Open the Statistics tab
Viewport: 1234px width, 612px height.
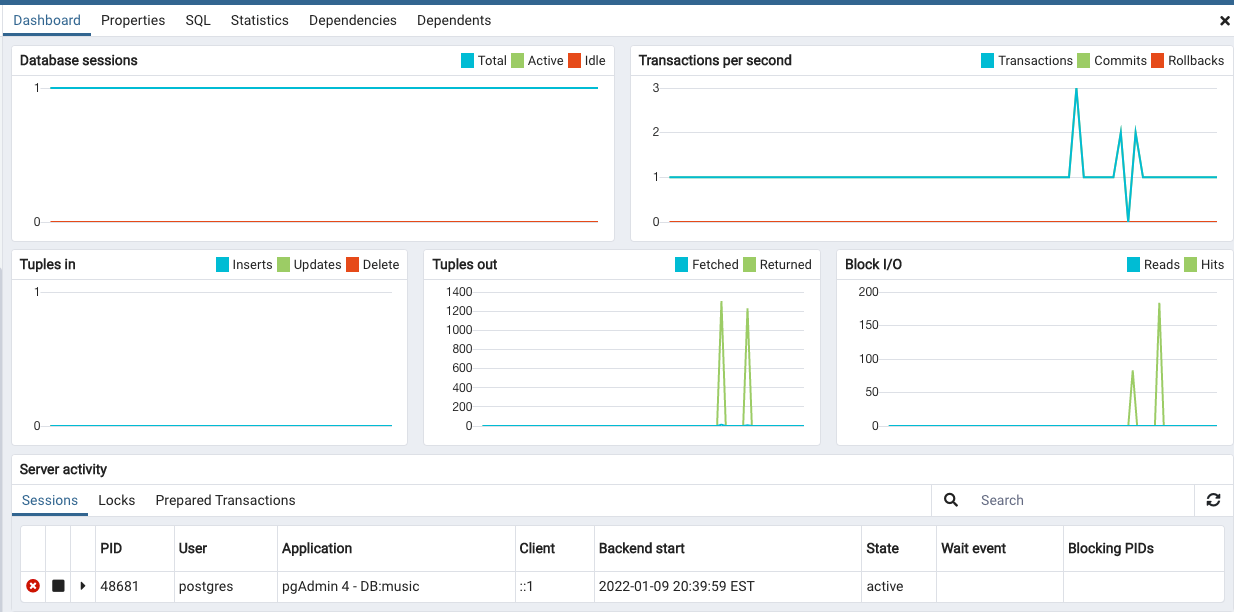(x=259, y=20)
